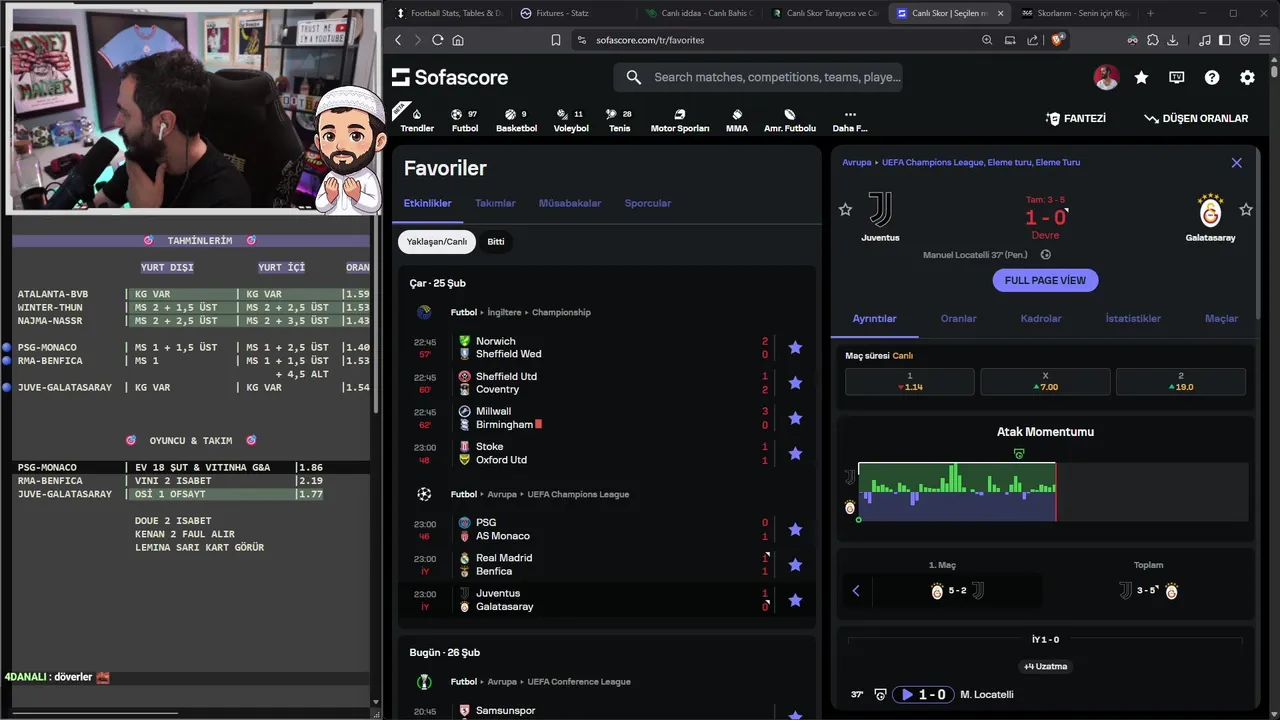This screenshot has height=720, width=1280.
Task: Play the Locatelli goal video icon
Action: pyautogui.click(x=907, y=694)
